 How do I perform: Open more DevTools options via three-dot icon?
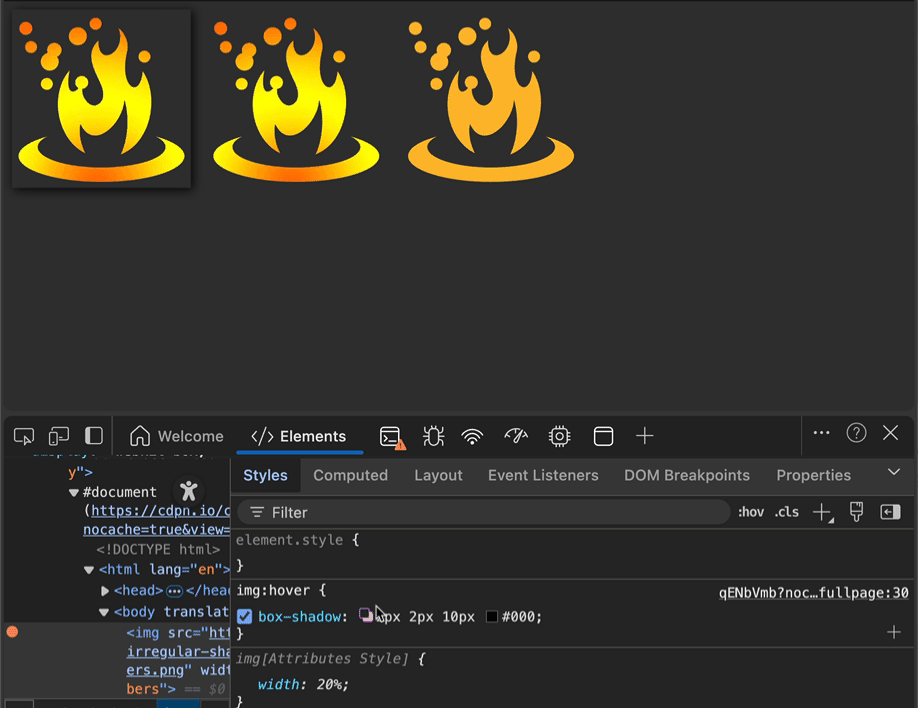(x=821, y=432)
